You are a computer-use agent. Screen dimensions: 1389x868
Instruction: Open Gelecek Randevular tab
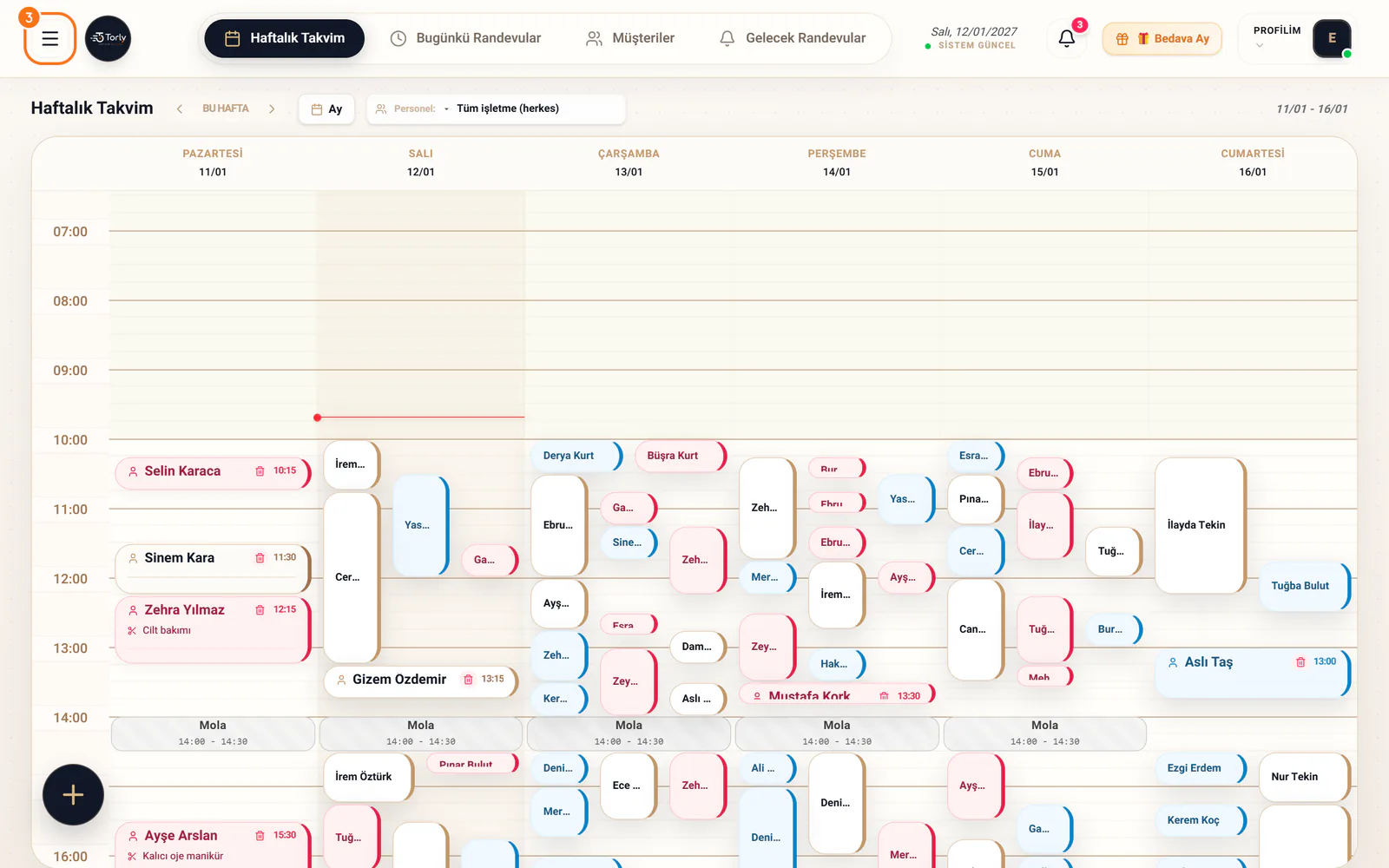[x=793, y=38]
